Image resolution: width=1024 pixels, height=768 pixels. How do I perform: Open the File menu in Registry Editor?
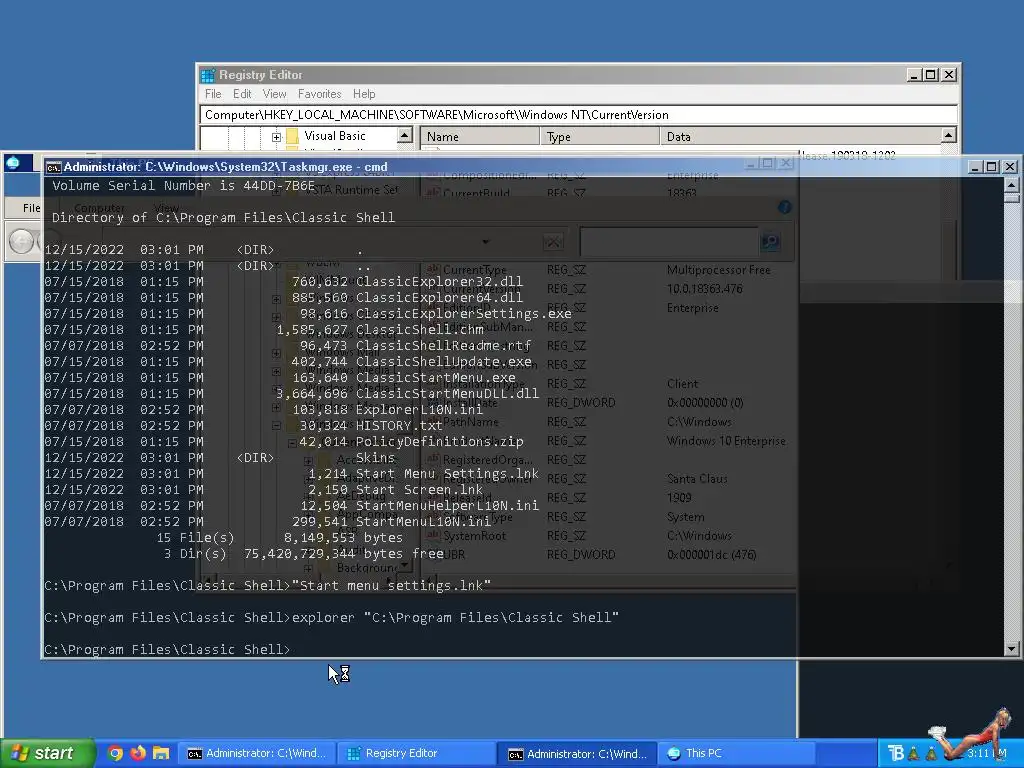click(213, 94)
